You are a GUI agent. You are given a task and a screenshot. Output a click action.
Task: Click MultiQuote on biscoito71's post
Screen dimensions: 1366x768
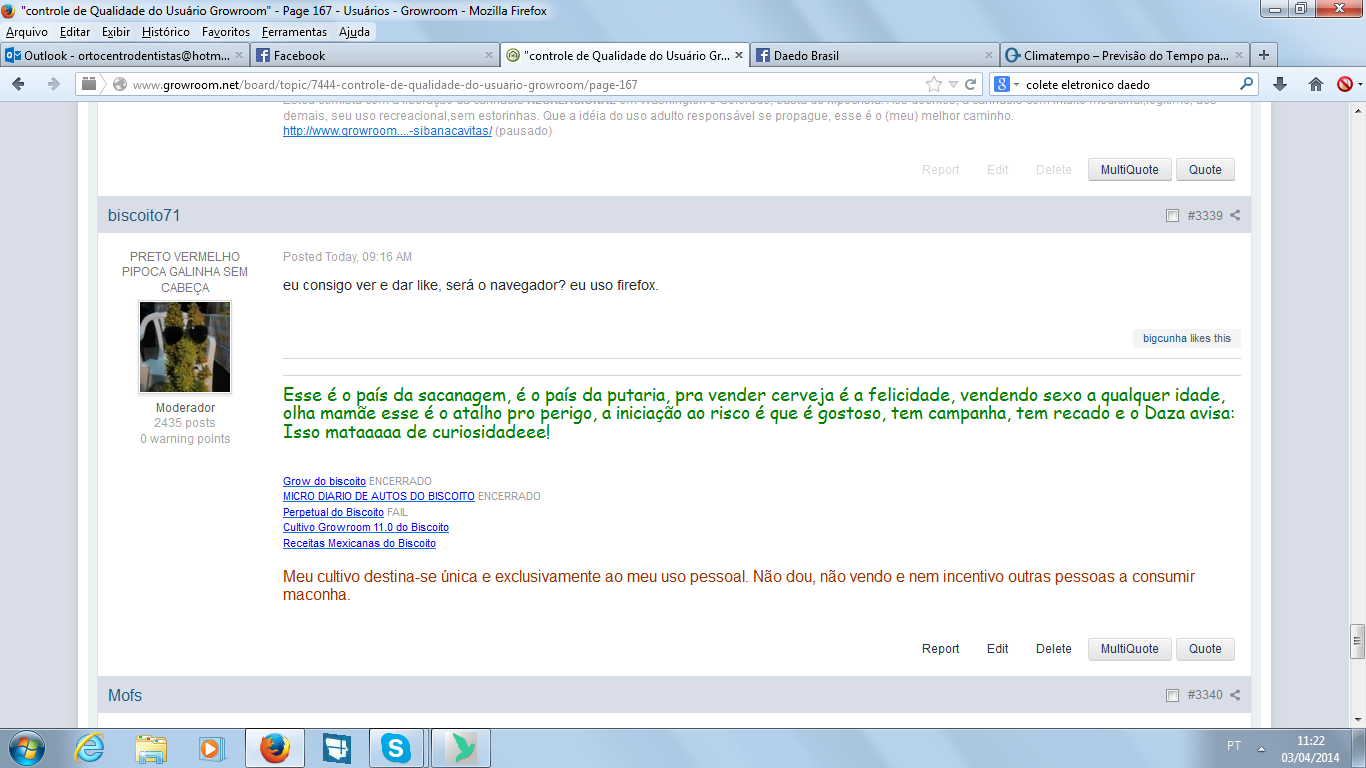point(1130,649)
